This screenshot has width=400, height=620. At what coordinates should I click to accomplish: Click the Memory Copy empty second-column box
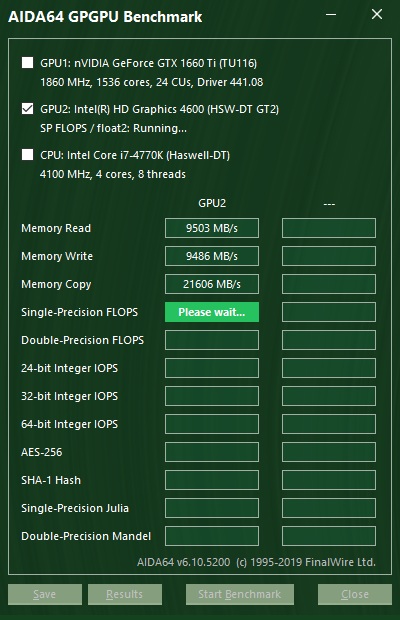coord(329,284)
